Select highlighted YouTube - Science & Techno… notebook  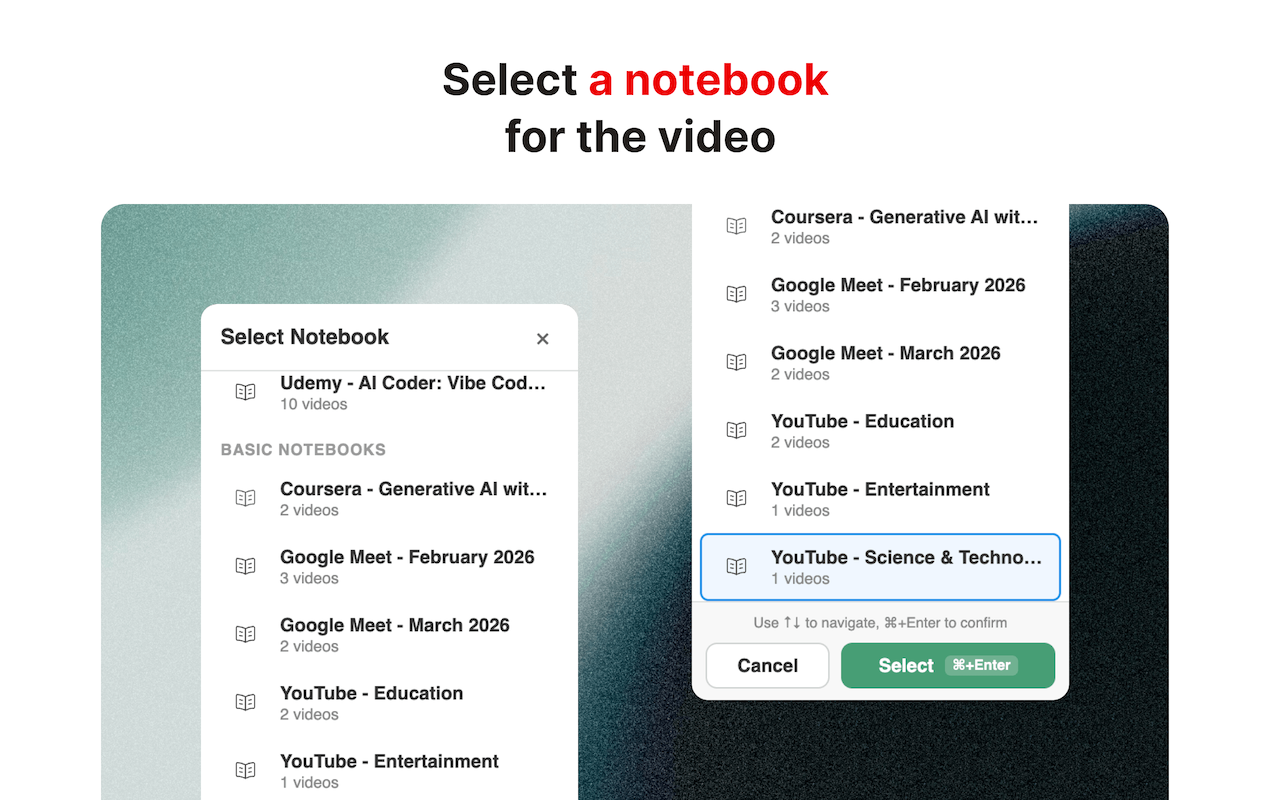880,566
